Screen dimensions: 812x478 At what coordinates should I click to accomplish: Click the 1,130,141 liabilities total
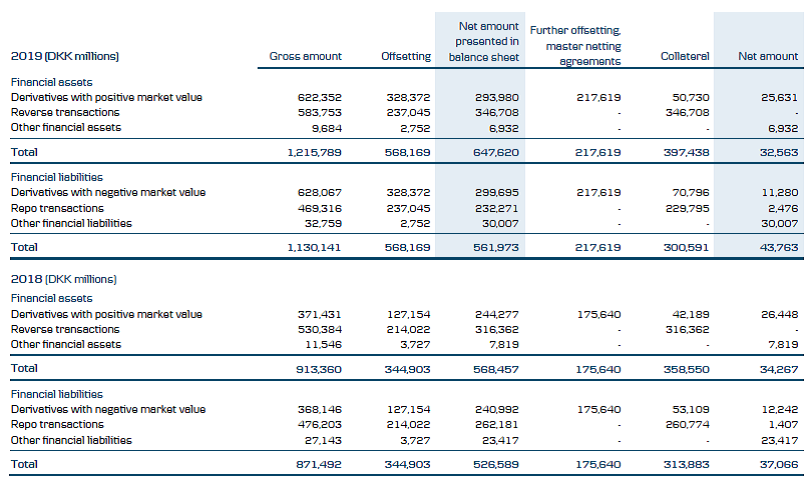(x=315, y=246)
